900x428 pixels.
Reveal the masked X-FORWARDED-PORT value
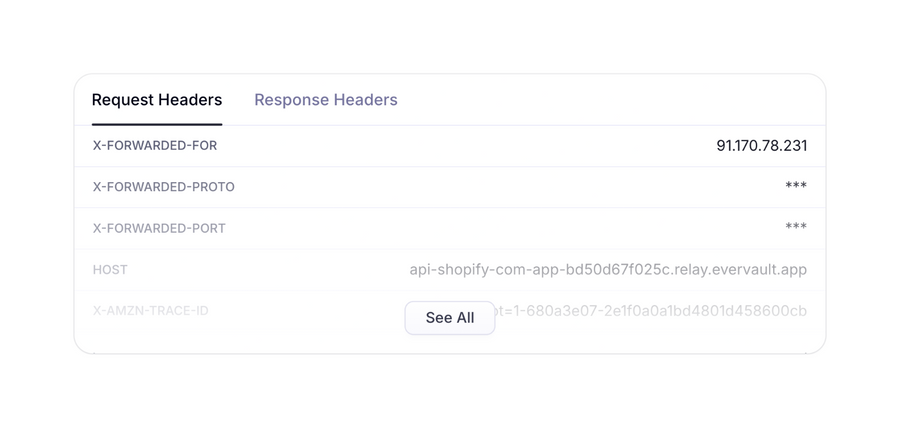coord(796,227)
